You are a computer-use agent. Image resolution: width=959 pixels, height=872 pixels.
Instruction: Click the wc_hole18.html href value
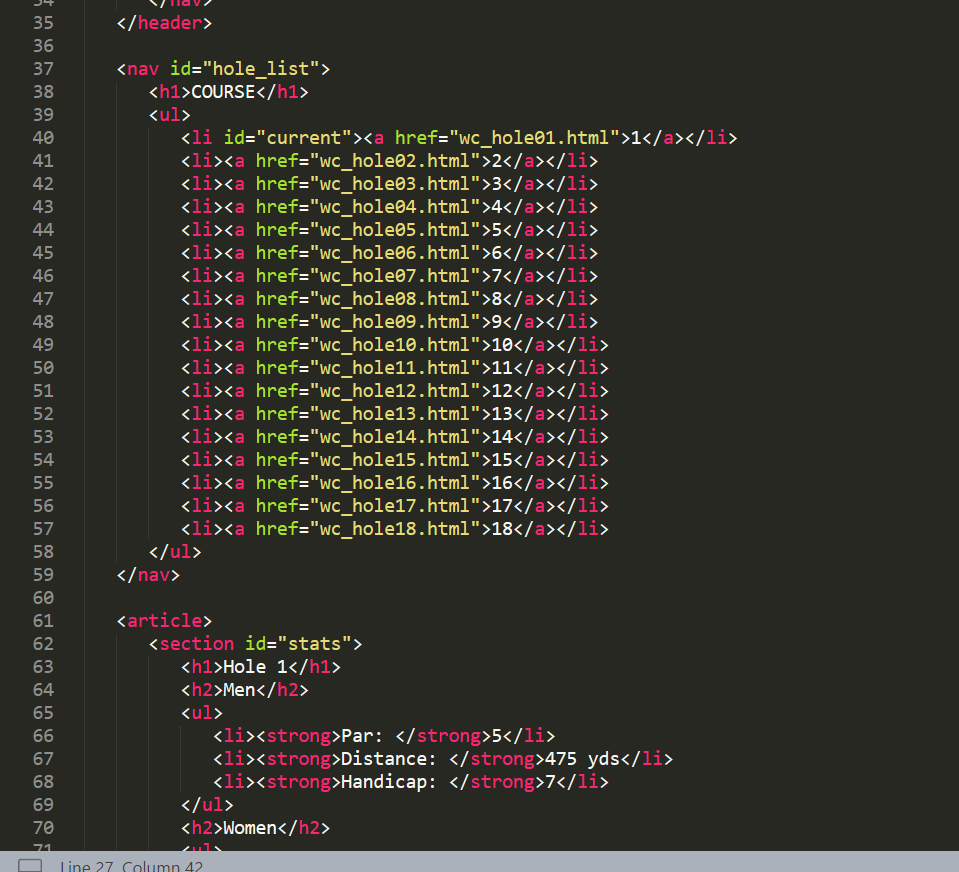coord(394,529)
